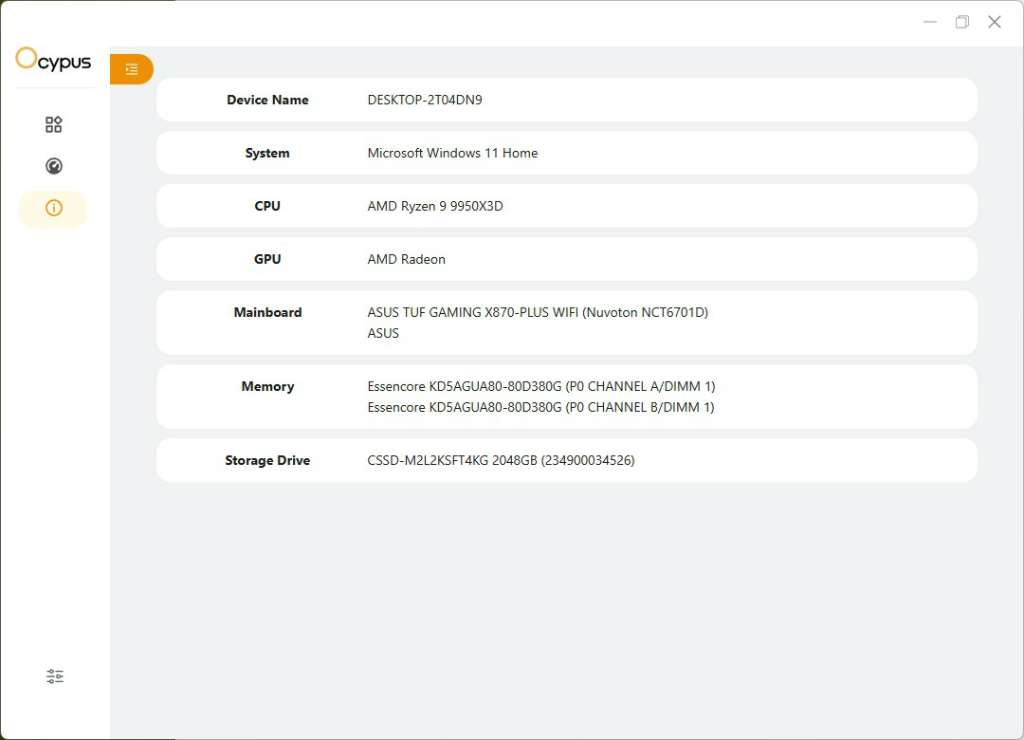Click the Storage Drive label
The height and width of the screenshot is (740, 1024).
(268, 460)
